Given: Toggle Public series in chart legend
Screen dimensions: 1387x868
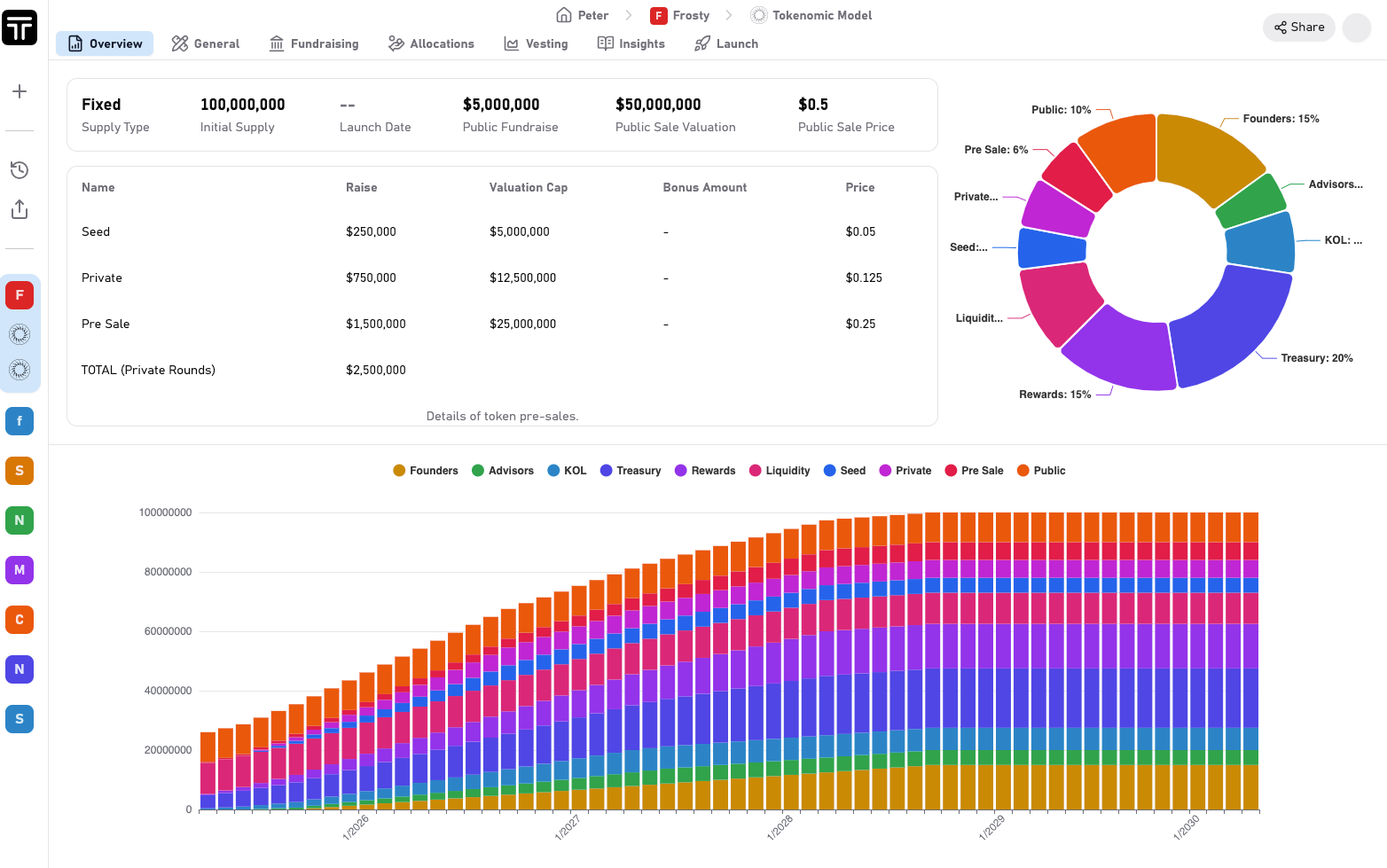Looking at the screenshot, I should pyautogui.click(x=1041, y=471).
